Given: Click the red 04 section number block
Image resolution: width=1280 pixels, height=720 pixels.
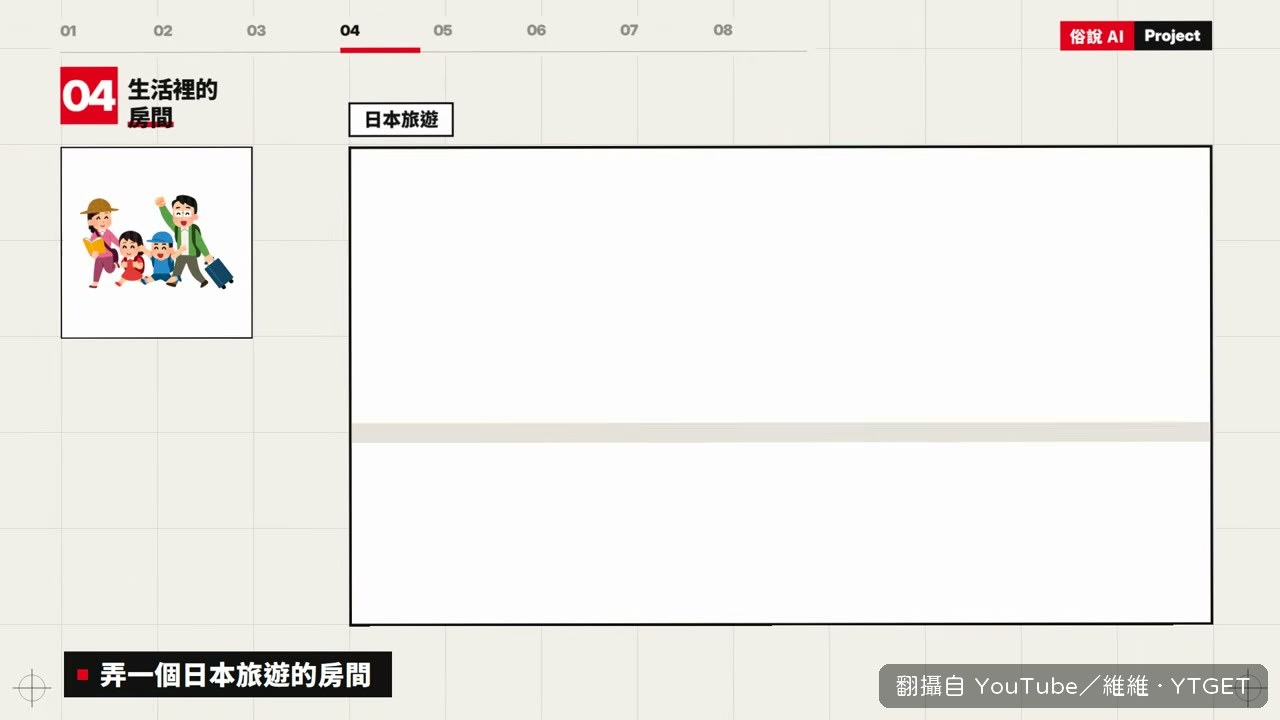Looking at the screenshot, I should pyautogui.click(x=89, y=96).
